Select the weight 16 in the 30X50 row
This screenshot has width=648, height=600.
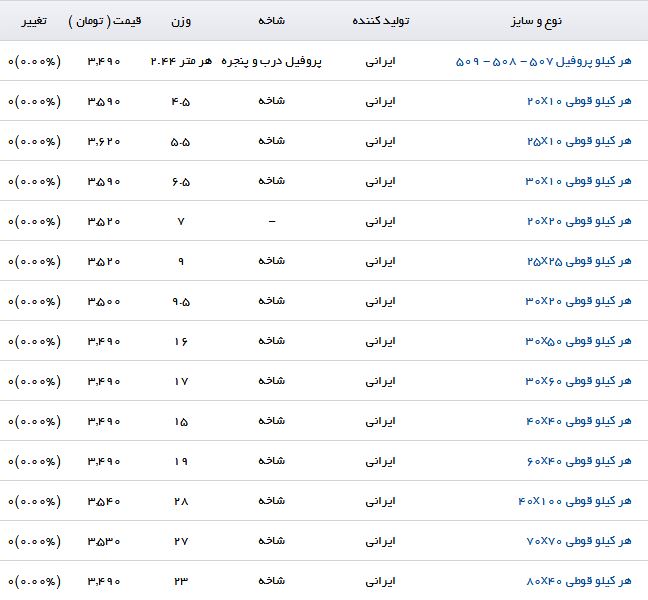181,342
